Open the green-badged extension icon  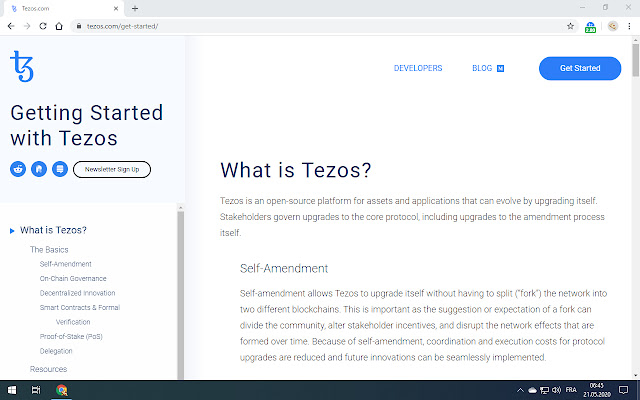(x=590, y=27)
